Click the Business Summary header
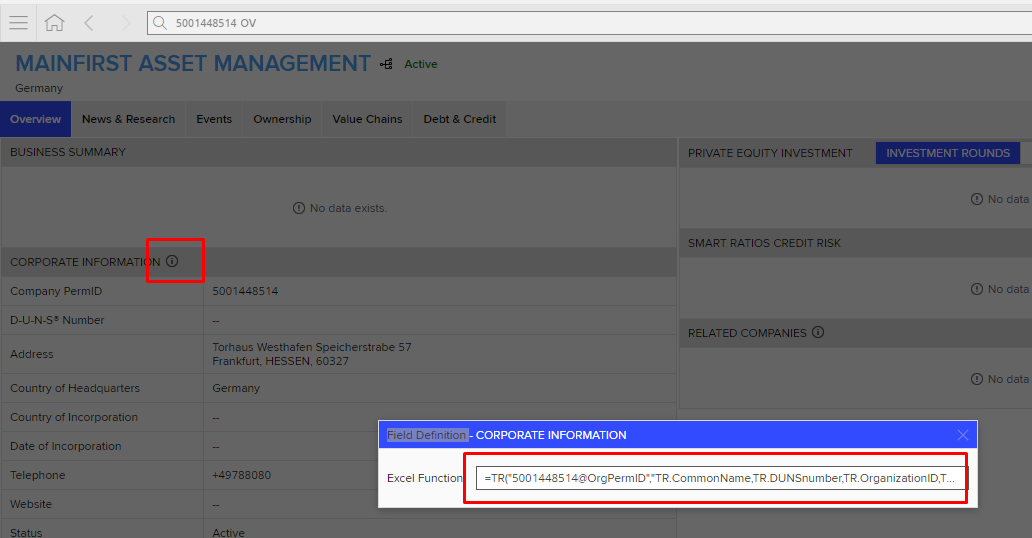Image resolution: width=1032 pixels, height=538 pixels. point(68,152)
